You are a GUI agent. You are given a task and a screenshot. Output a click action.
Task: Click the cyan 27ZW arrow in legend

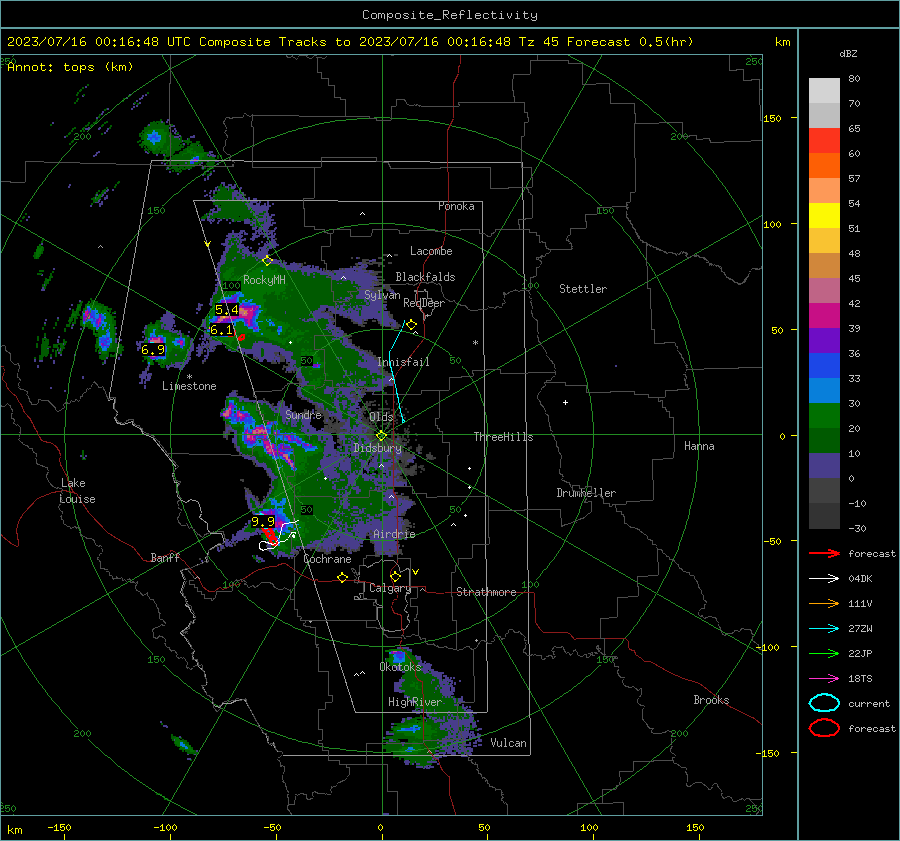pyautogui.click(x=824, y=629)
